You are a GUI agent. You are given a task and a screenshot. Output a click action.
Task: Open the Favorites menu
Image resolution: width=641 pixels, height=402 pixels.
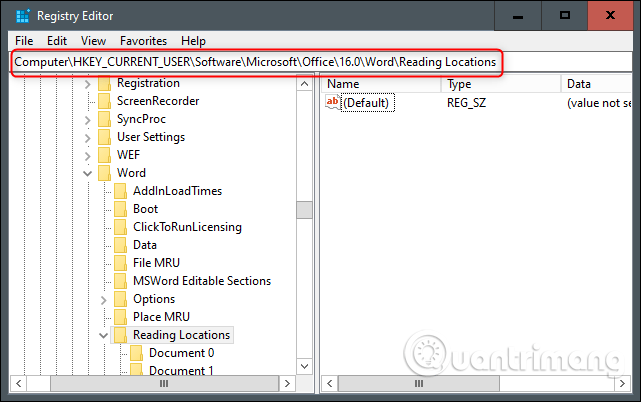(143, 41)
